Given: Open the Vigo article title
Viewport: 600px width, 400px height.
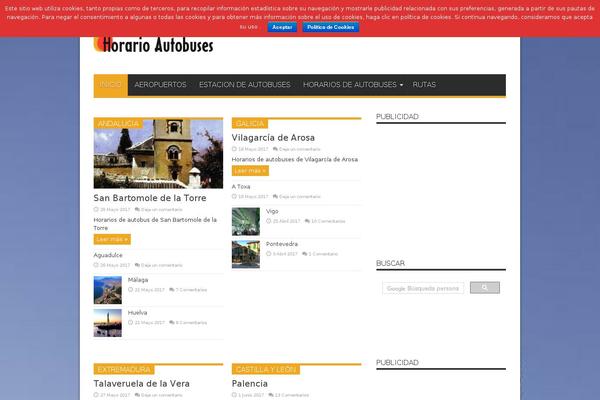Looking at the screenshot, I should 272,211.
